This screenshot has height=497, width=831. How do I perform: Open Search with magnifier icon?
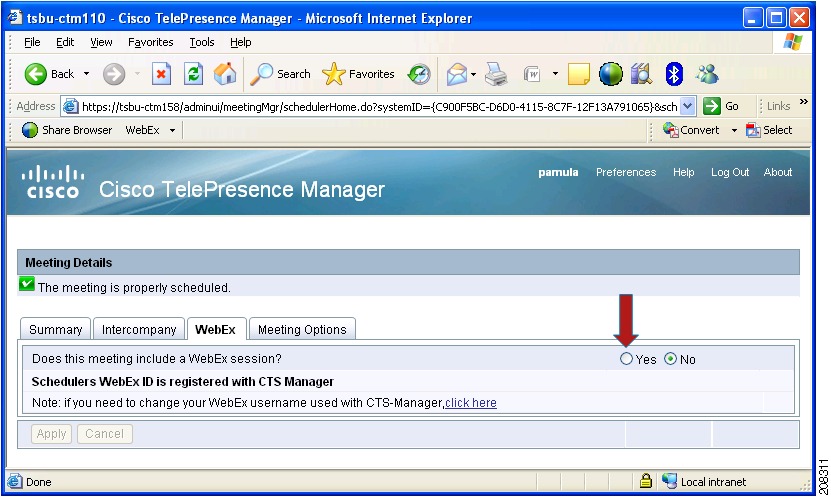[261, 74]
